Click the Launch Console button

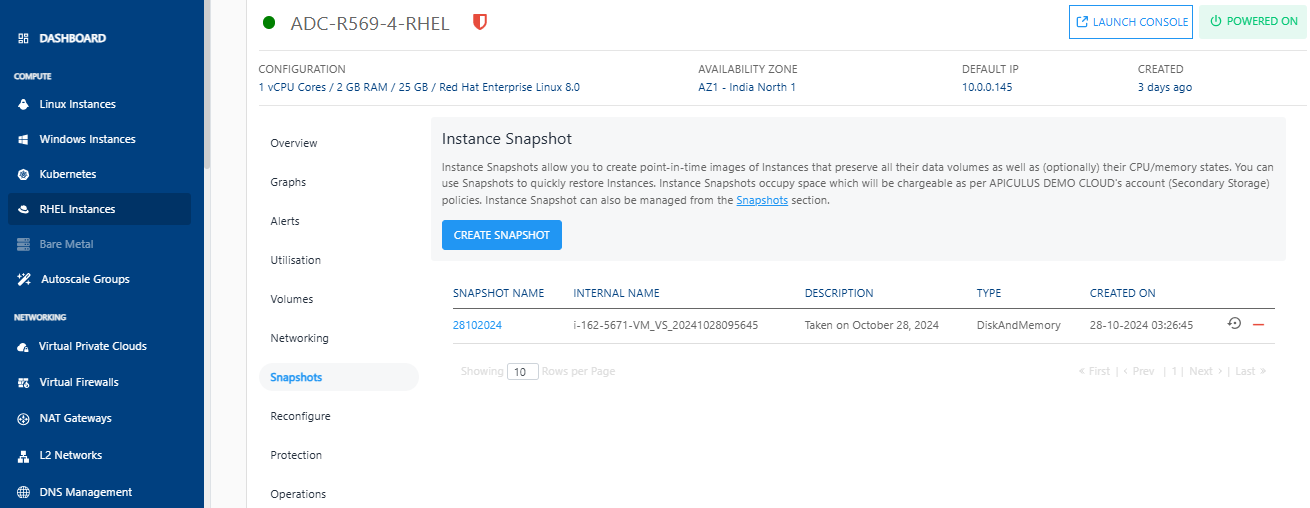pyautogui.click(x=1131, y=21)
